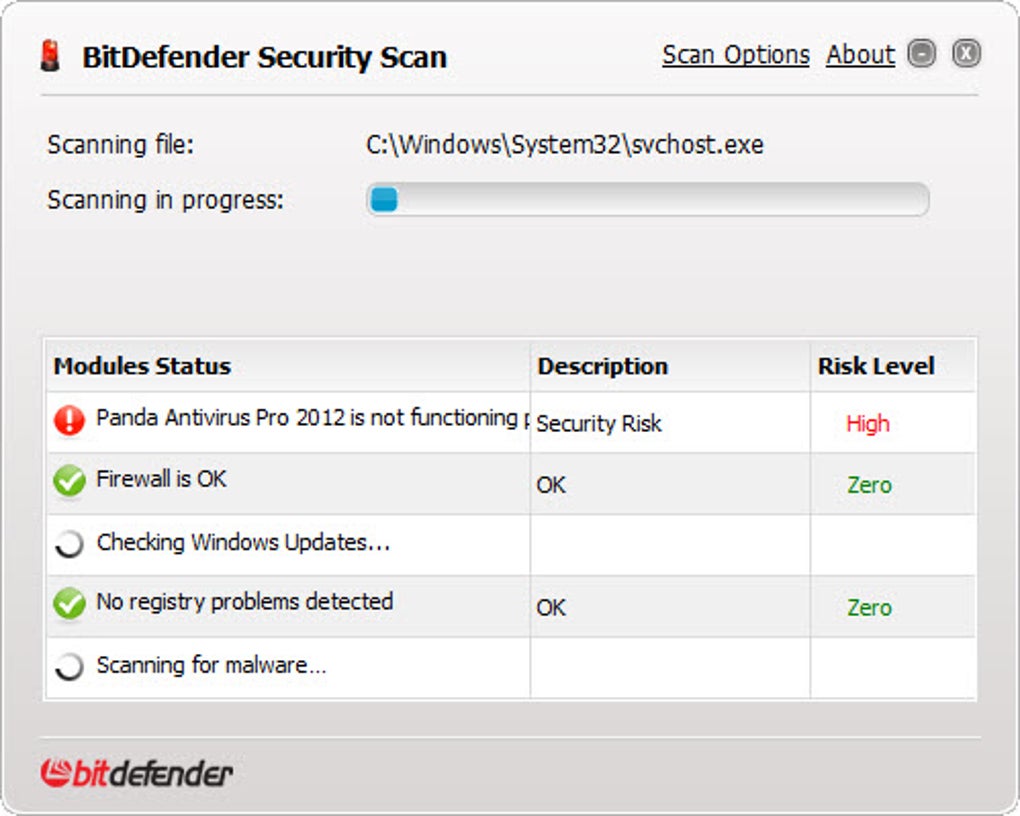
Task: Click the Risk Level column header
Action: pos(877,366)
